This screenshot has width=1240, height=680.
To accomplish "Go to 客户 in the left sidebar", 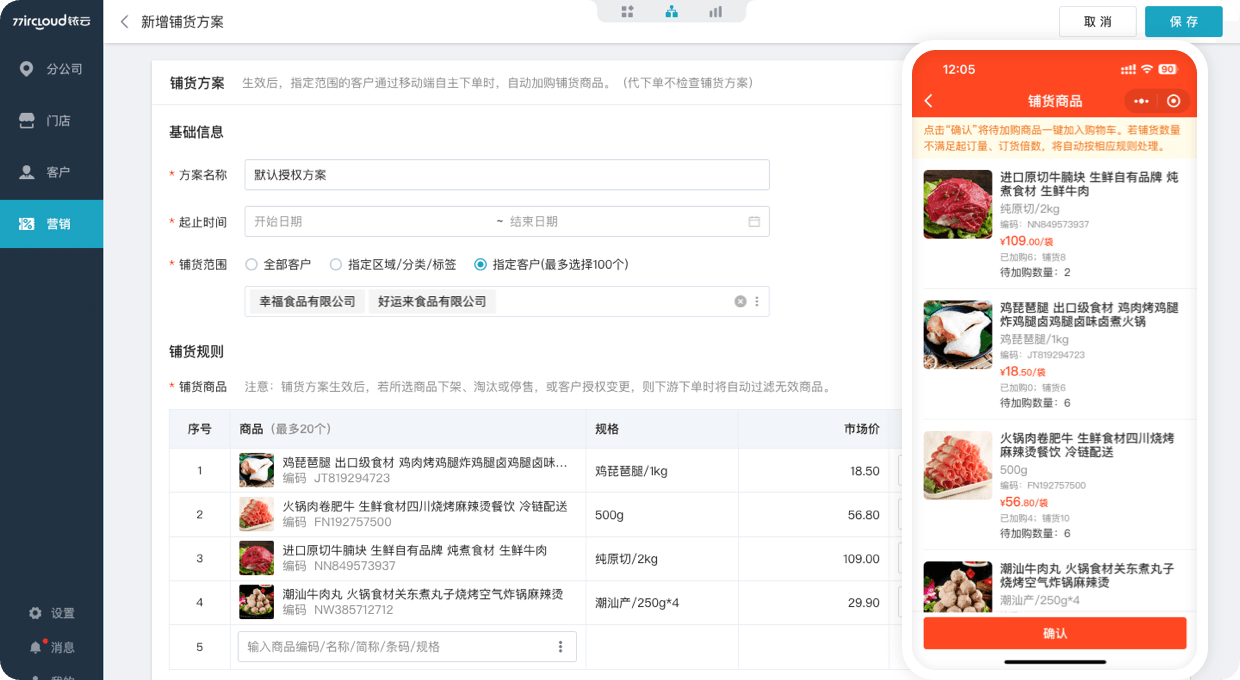I will (51, 172).
